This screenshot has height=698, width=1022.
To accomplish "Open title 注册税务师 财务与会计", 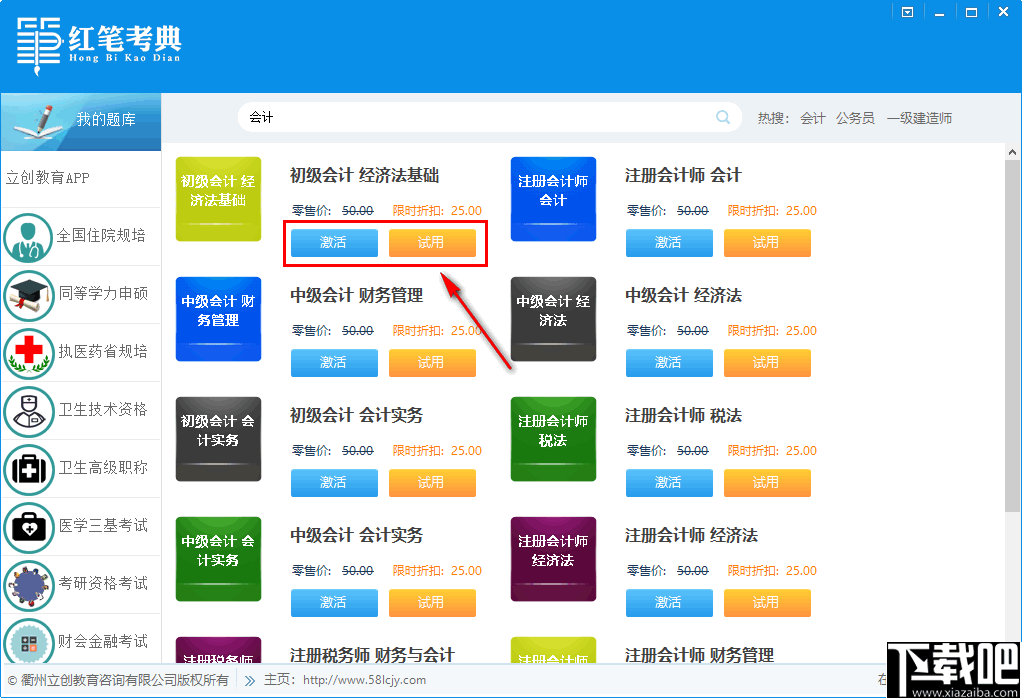I will point(372,655).
